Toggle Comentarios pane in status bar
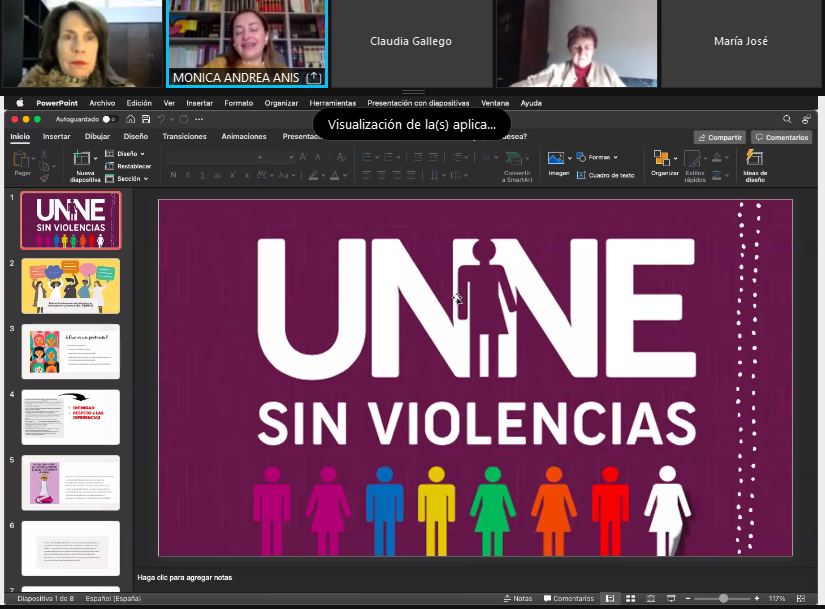Image resolution: width=825 pixels, height=609 pixels. tap(568, 598)
